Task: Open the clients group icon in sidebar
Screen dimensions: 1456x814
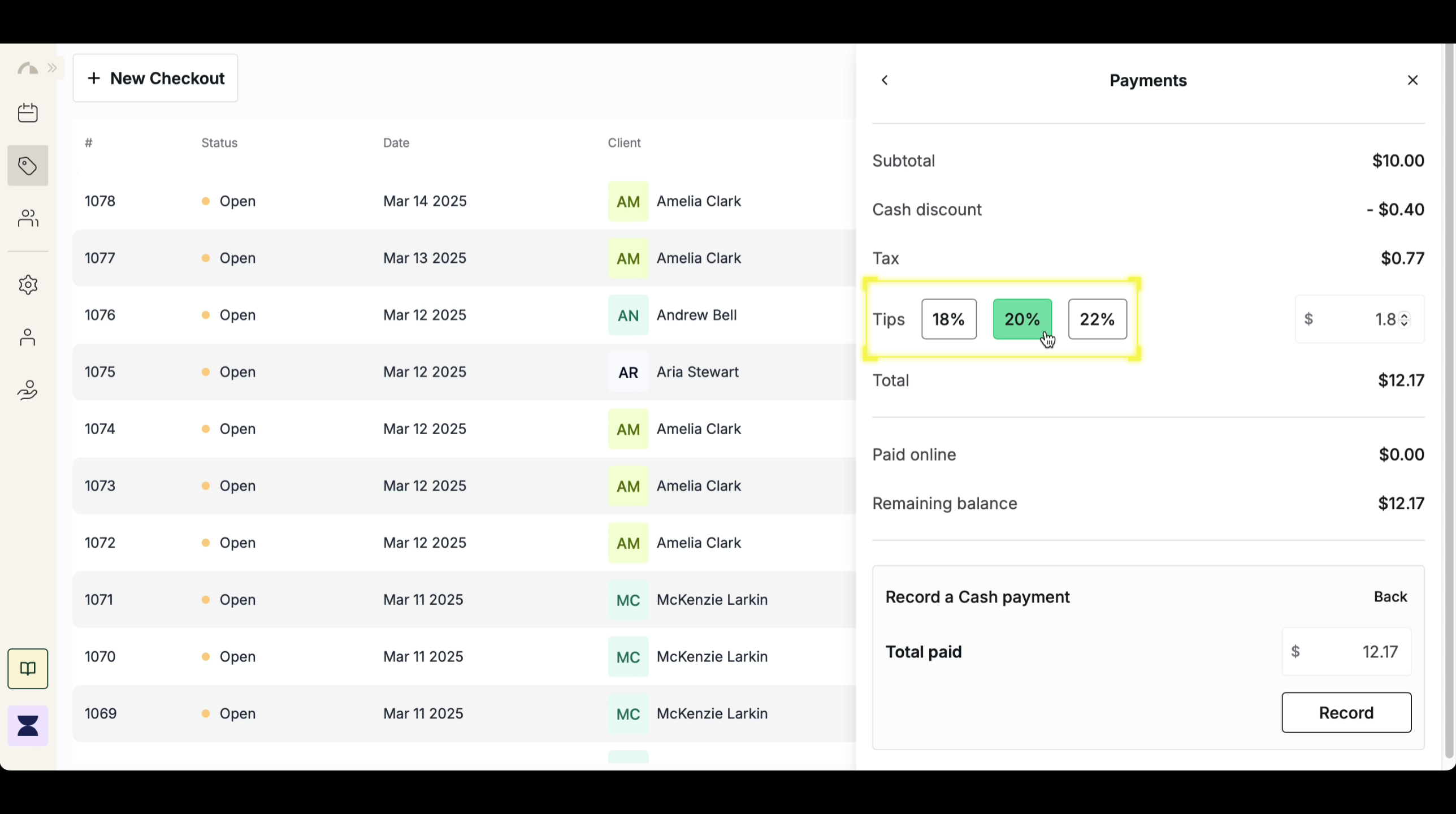Action: pos(28,218)
